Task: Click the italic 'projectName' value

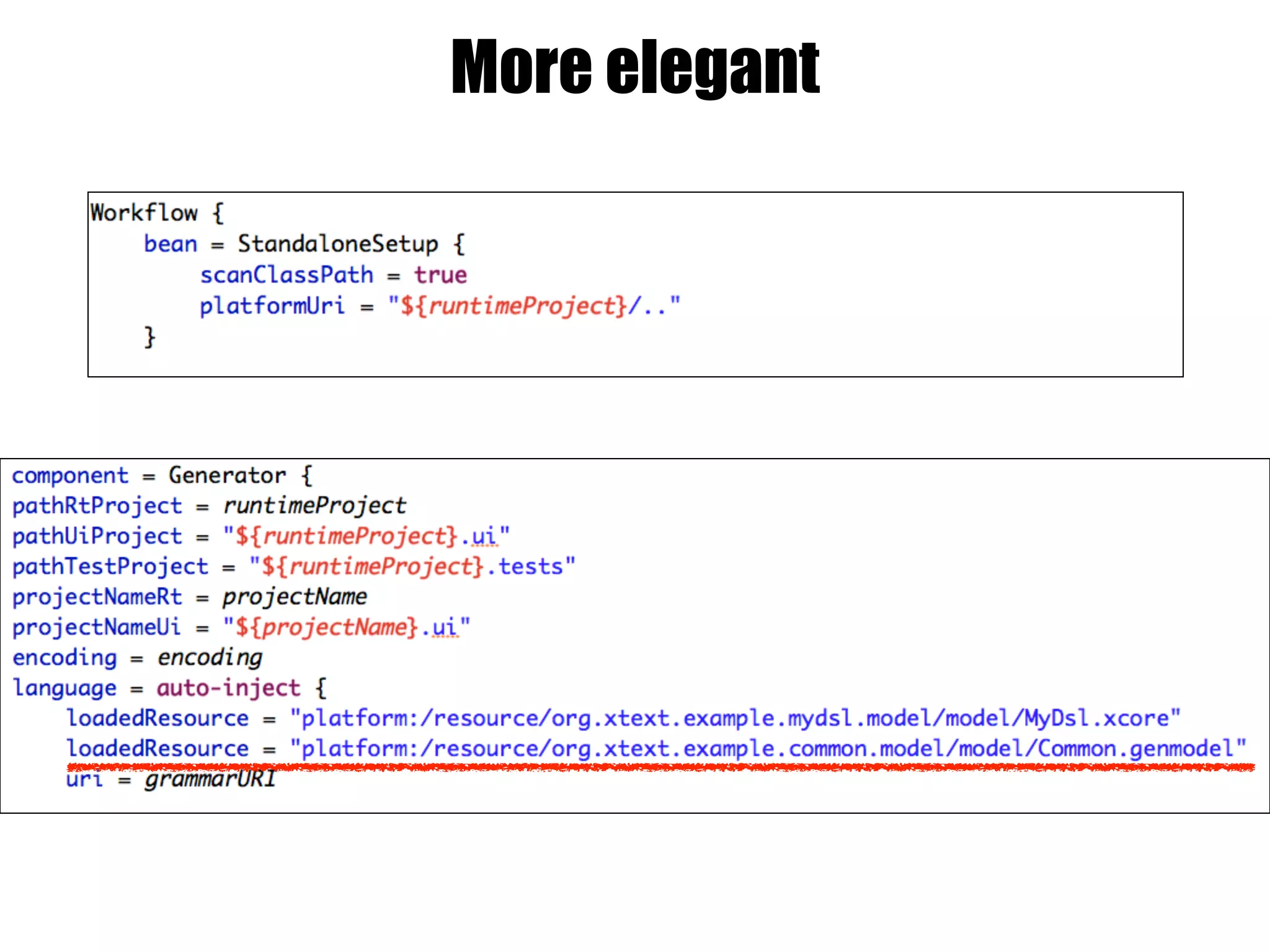Action: click(x=295, y=597)
